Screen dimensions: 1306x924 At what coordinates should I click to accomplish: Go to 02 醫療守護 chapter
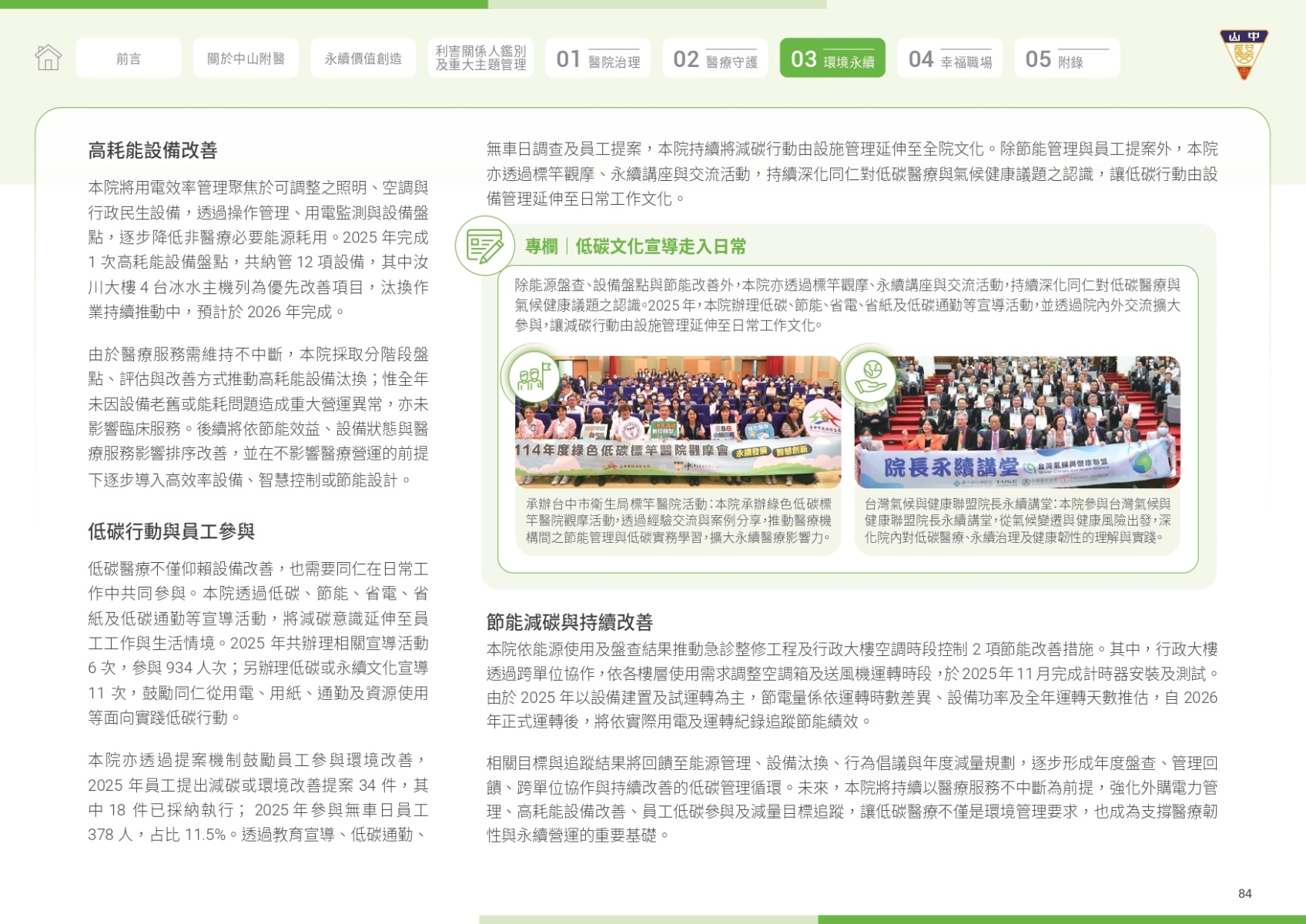715,58
